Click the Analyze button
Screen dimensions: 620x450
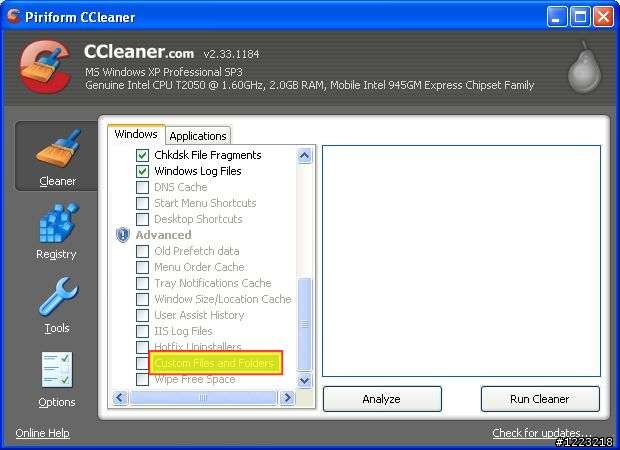tap(382, 399)
